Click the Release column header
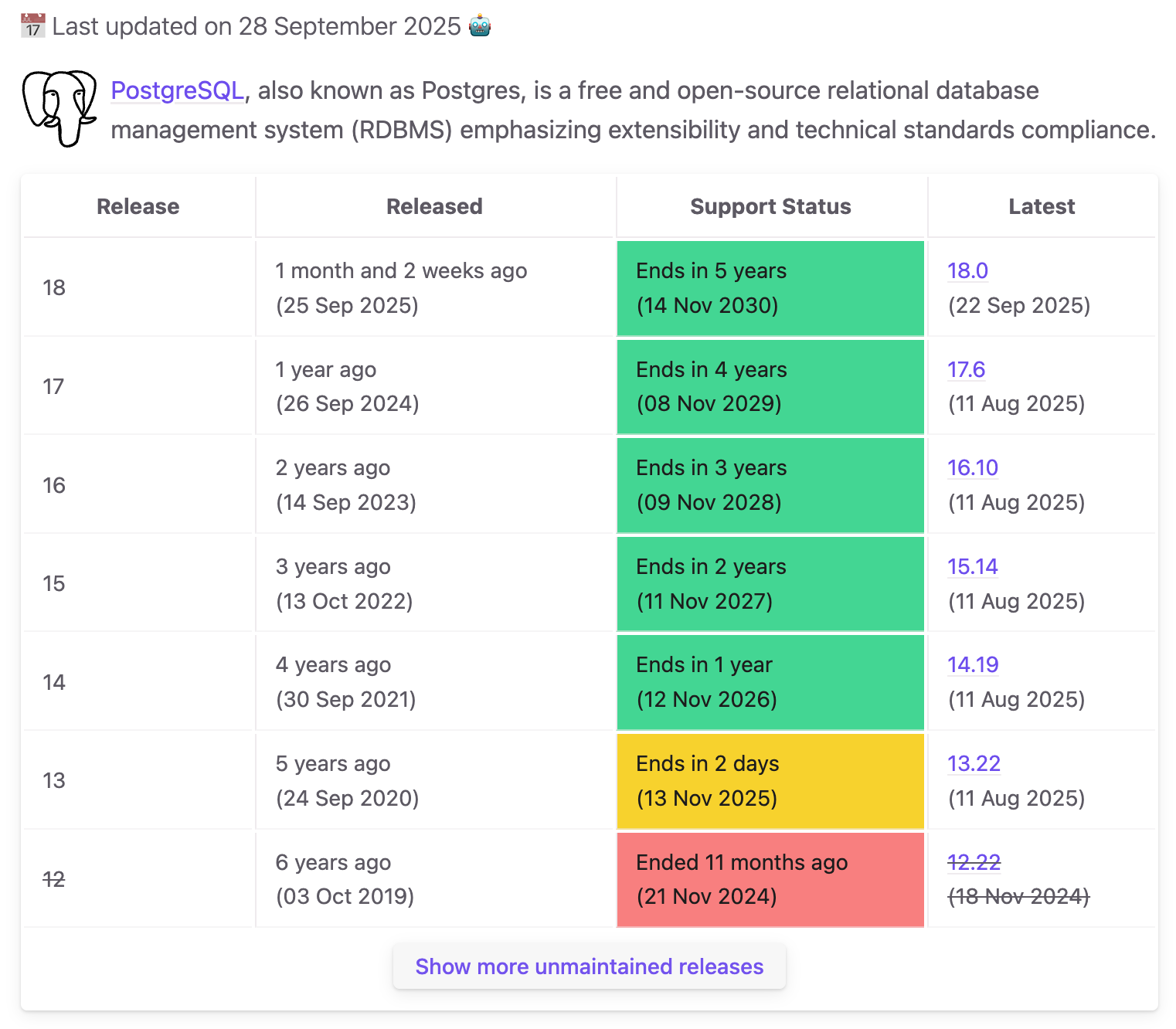Screen dimensions: 1176x1029 [138, 206]
